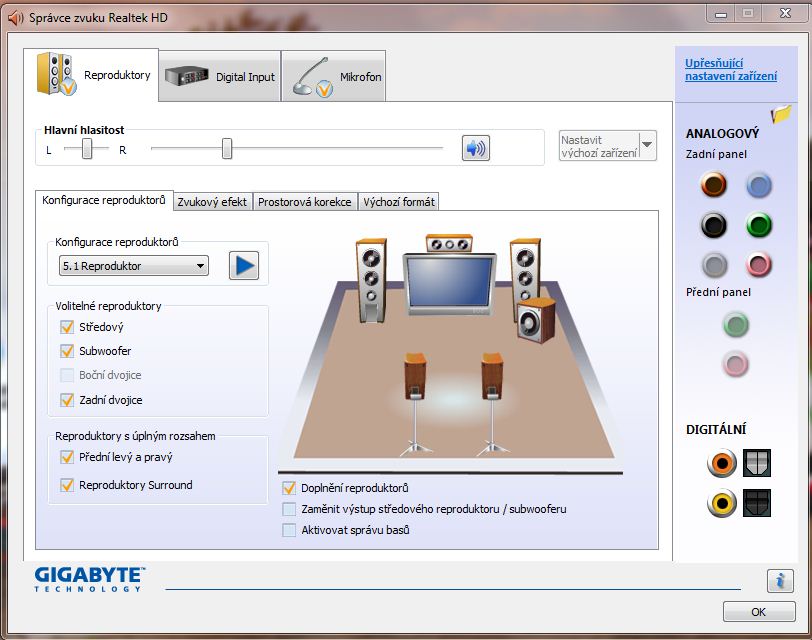
Task: Toggle the Subwoofer checkbox
Action: point(67,351)
